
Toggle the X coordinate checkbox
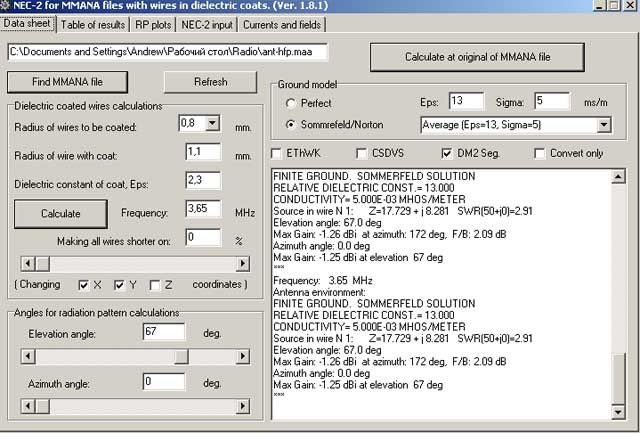[x=84, y=285]
